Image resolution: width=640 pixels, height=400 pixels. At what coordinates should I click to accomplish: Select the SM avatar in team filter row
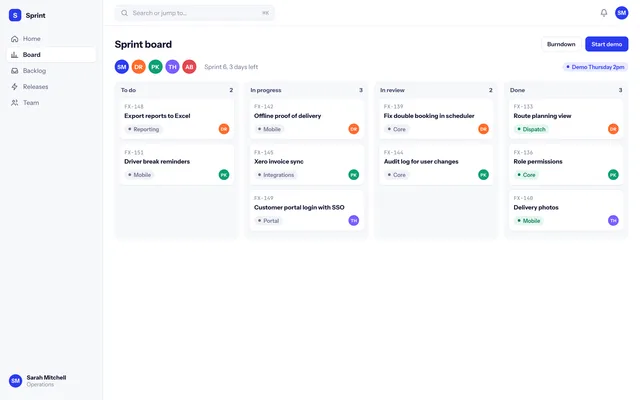[122, 67]
